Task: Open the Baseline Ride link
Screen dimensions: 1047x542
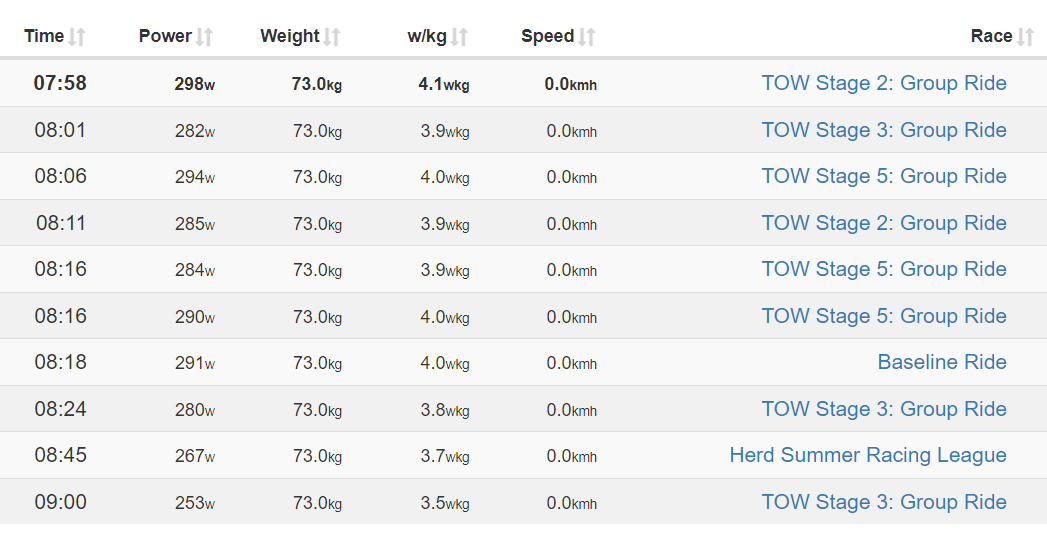Action: point(941,362)
